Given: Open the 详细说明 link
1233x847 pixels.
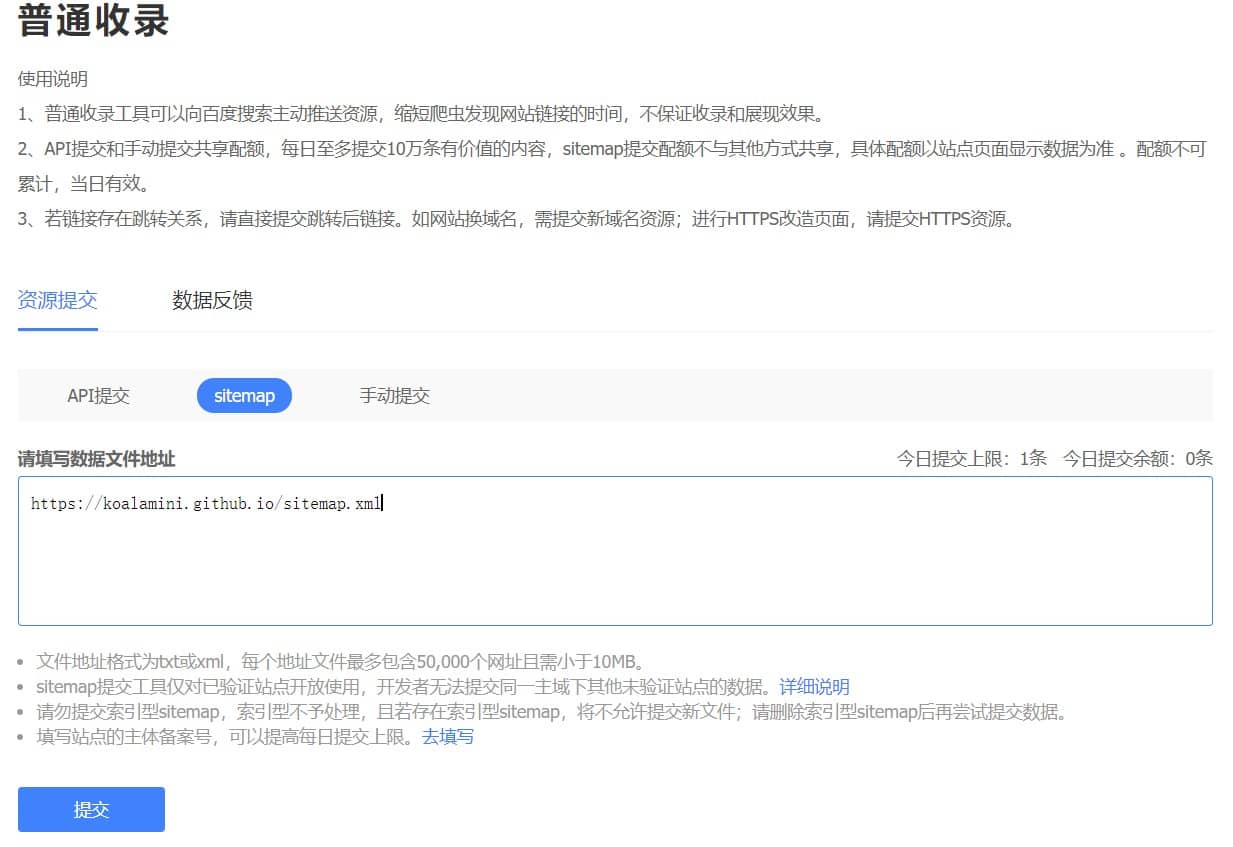Looking at the screenshot, I should click(x=814, y=687).
